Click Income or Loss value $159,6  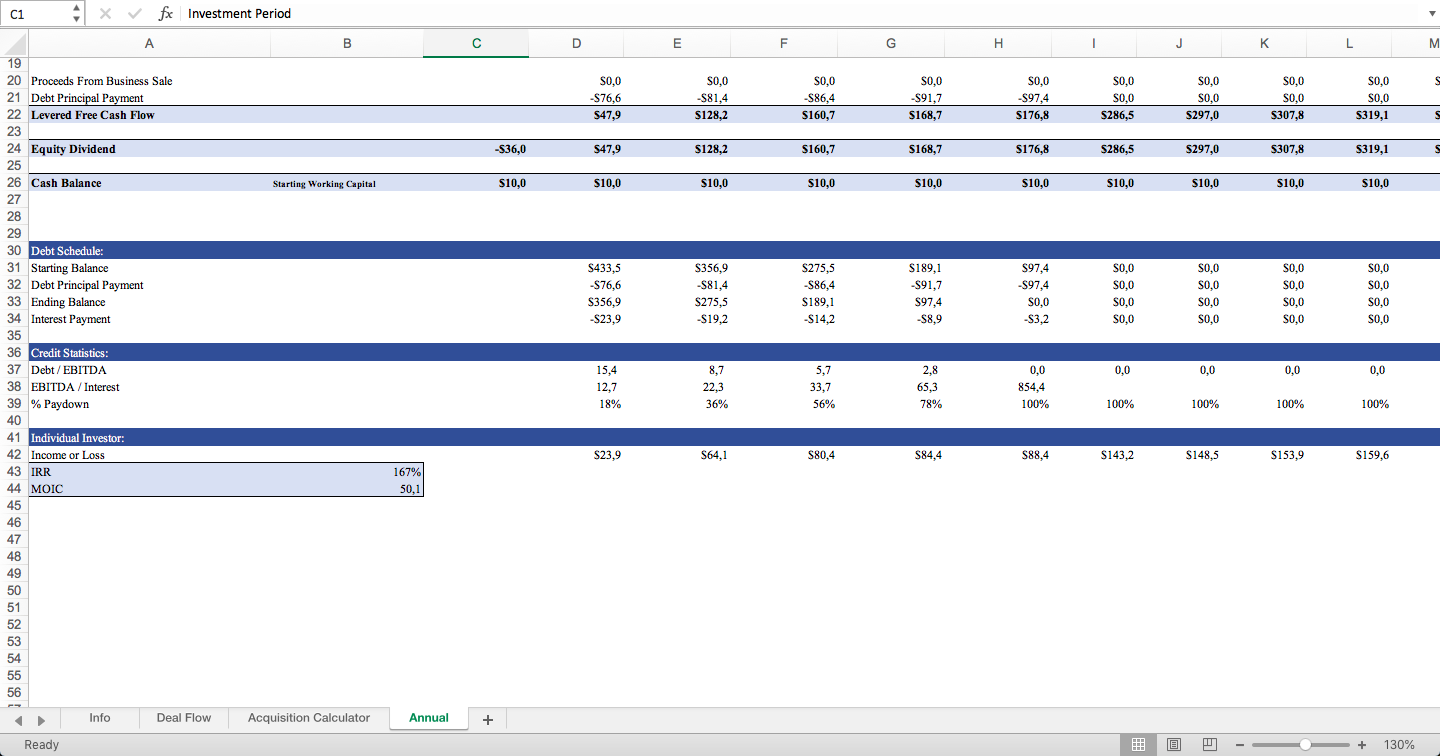pyautogui.click(x=1372, y=455)
